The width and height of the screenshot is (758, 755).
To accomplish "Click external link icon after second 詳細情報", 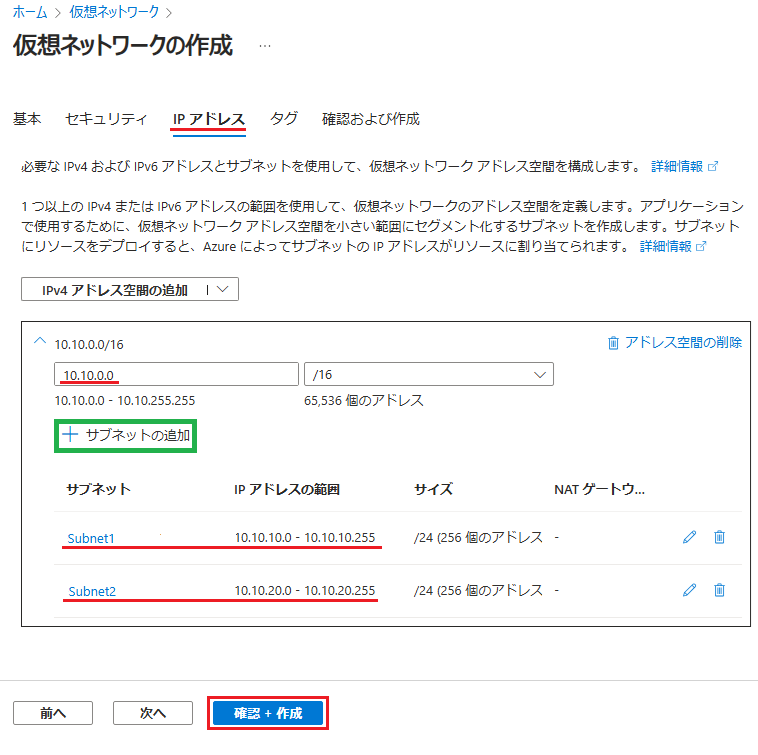I will click(x=701, y=247).
